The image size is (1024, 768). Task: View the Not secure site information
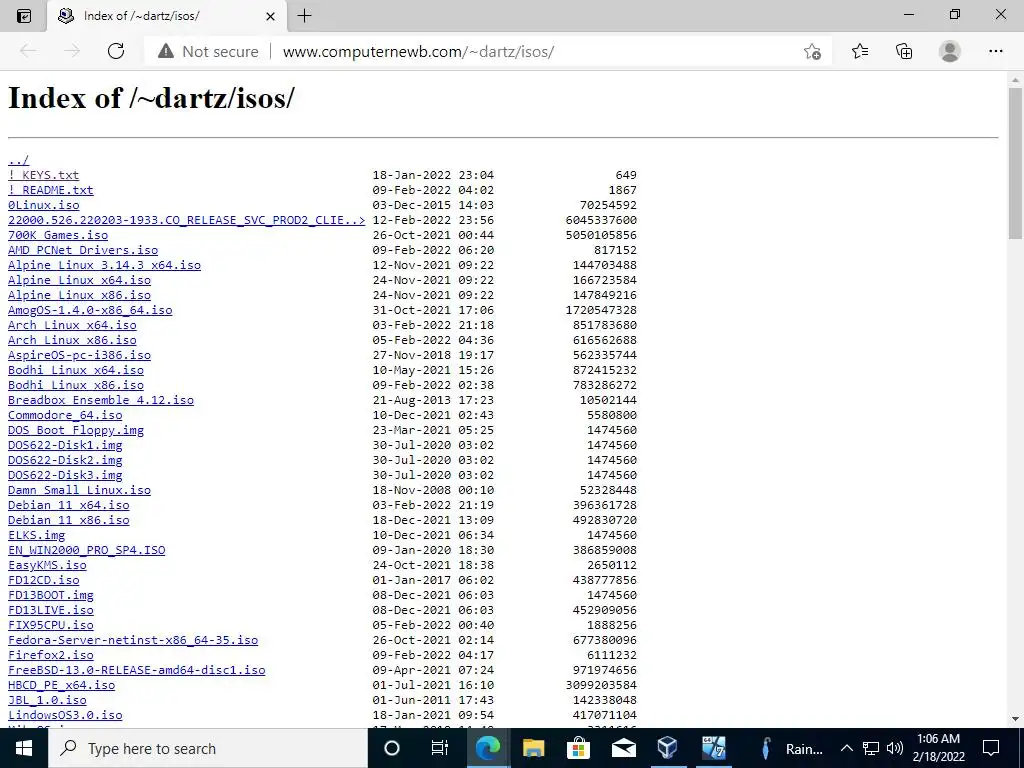tap(208, 52)
